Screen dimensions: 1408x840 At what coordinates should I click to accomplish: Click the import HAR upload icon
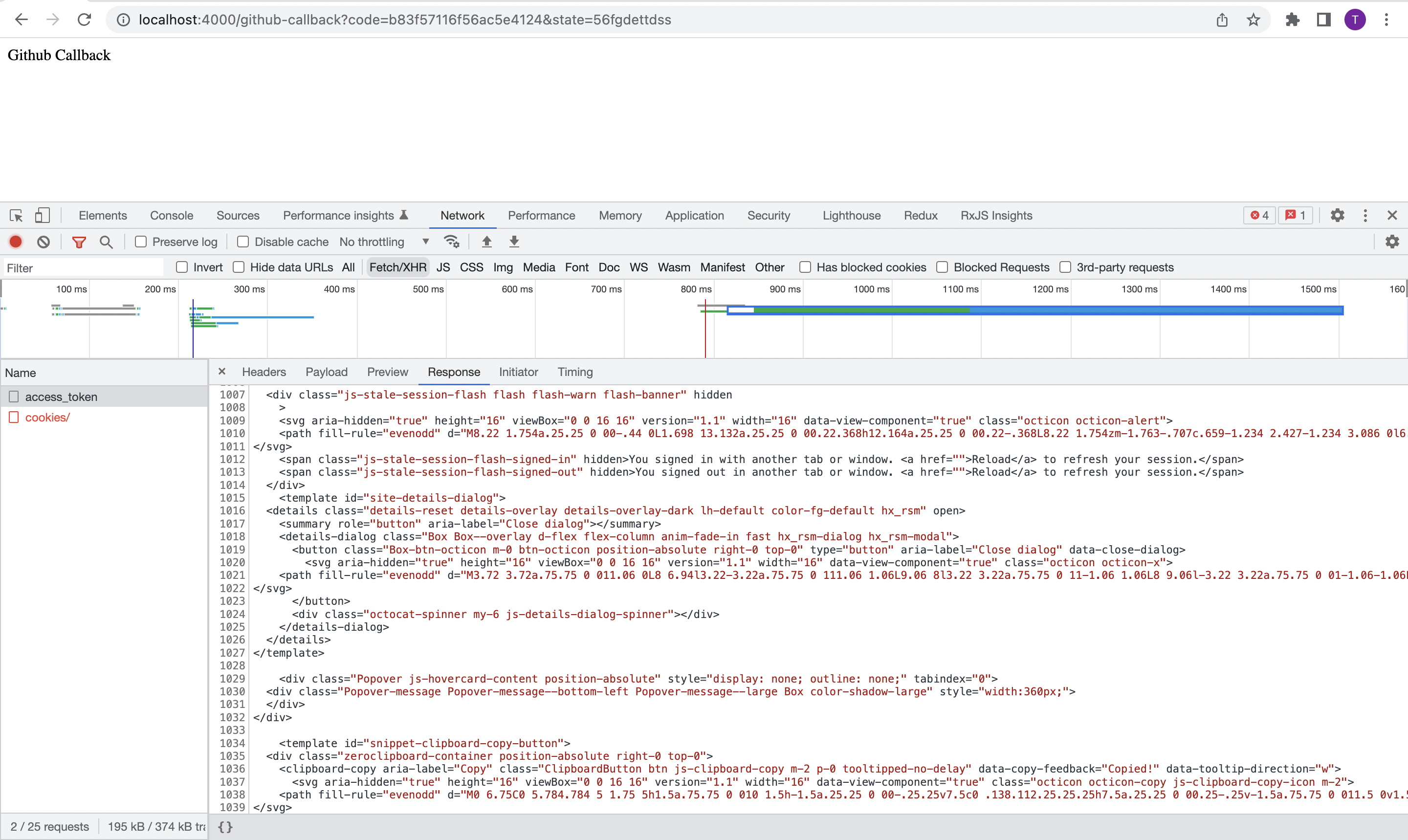tap(486, 242)
